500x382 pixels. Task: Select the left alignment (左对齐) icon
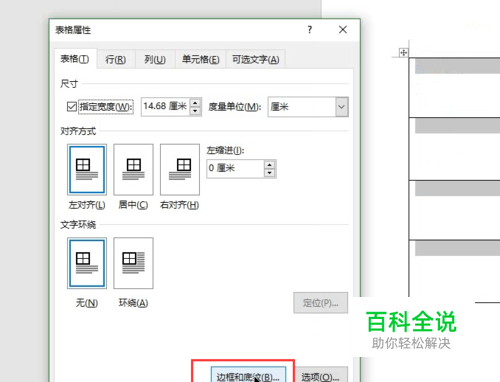[x=87, y=170]
